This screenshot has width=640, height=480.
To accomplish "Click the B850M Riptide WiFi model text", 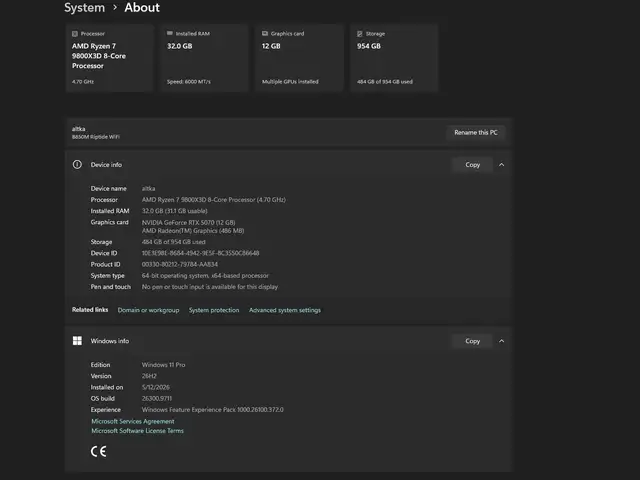I will [96, 137].
